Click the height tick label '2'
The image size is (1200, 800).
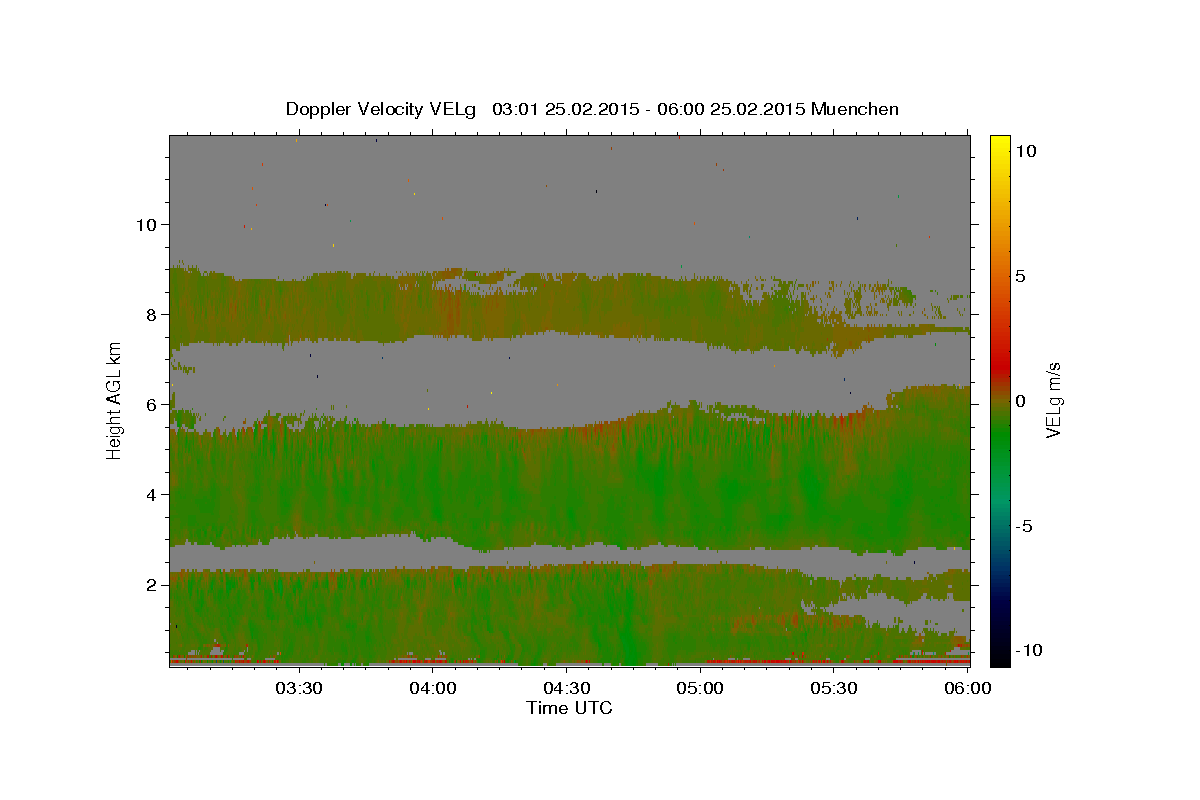click(151, 584)
